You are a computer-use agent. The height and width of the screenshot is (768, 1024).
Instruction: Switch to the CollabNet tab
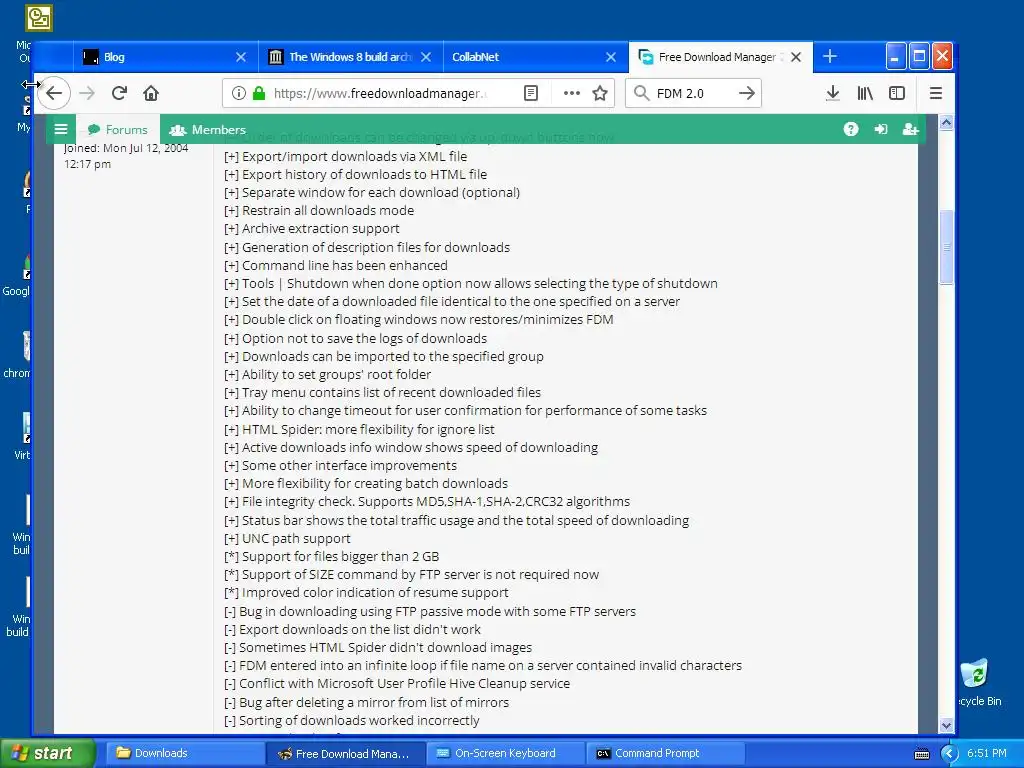[536, 57]
